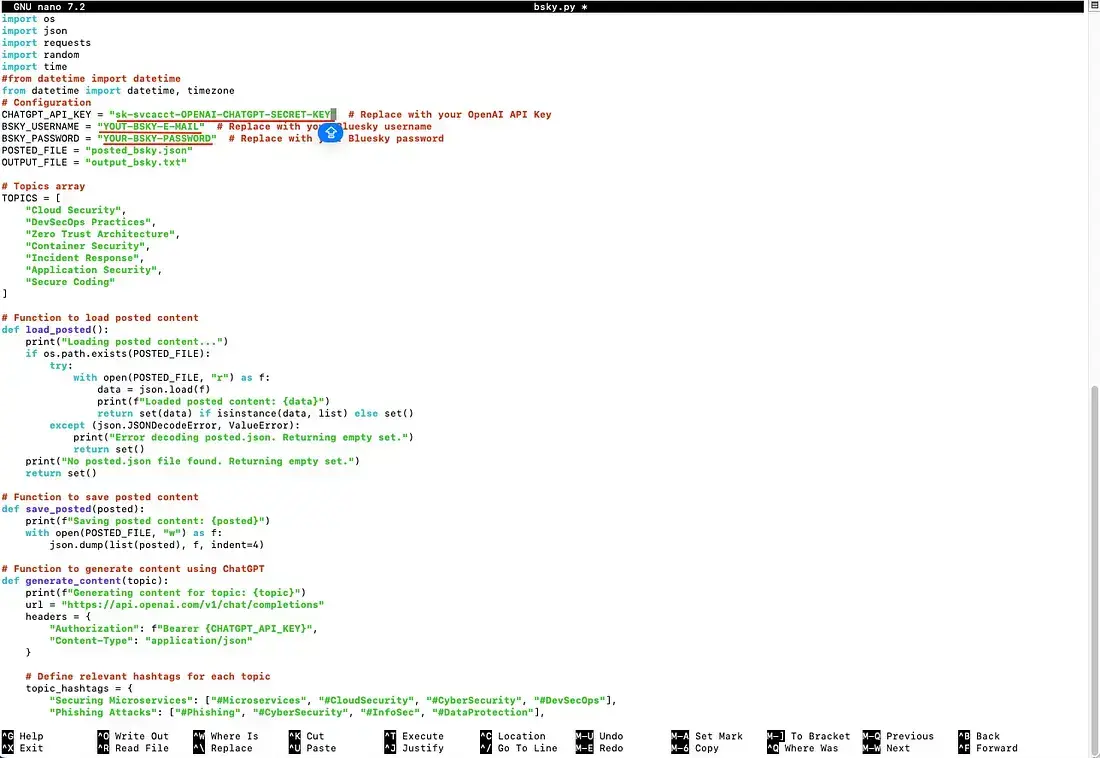Choose the ^\ Replace command
Screen dimensions: 1100x758
point(223,748)
